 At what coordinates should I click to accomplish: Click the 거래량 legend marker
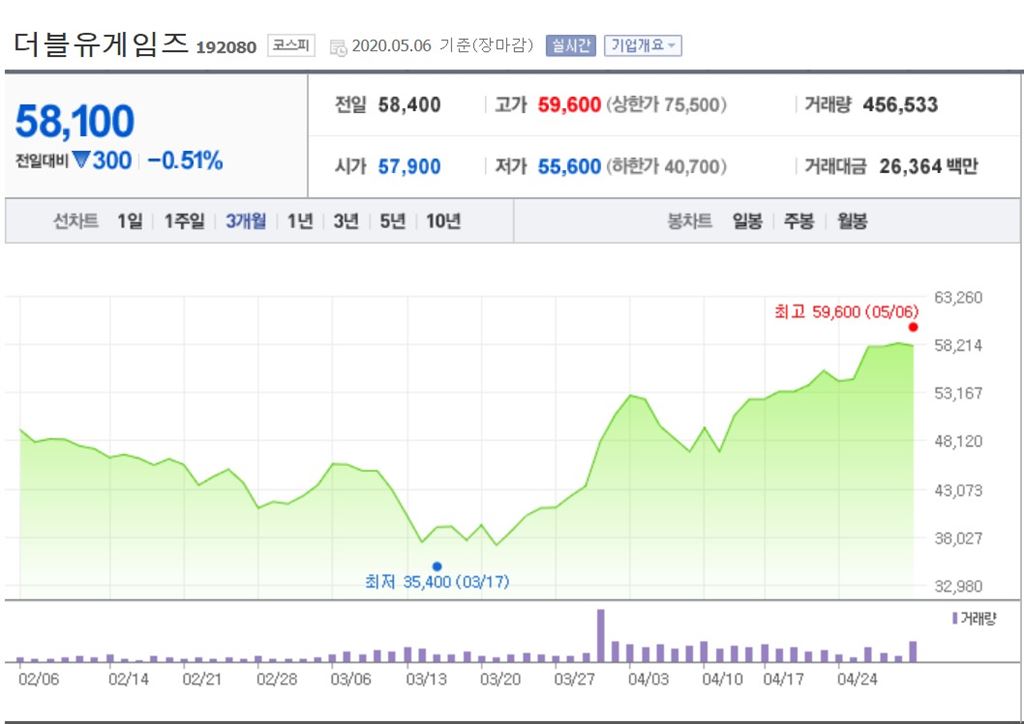tap(955, 618)
